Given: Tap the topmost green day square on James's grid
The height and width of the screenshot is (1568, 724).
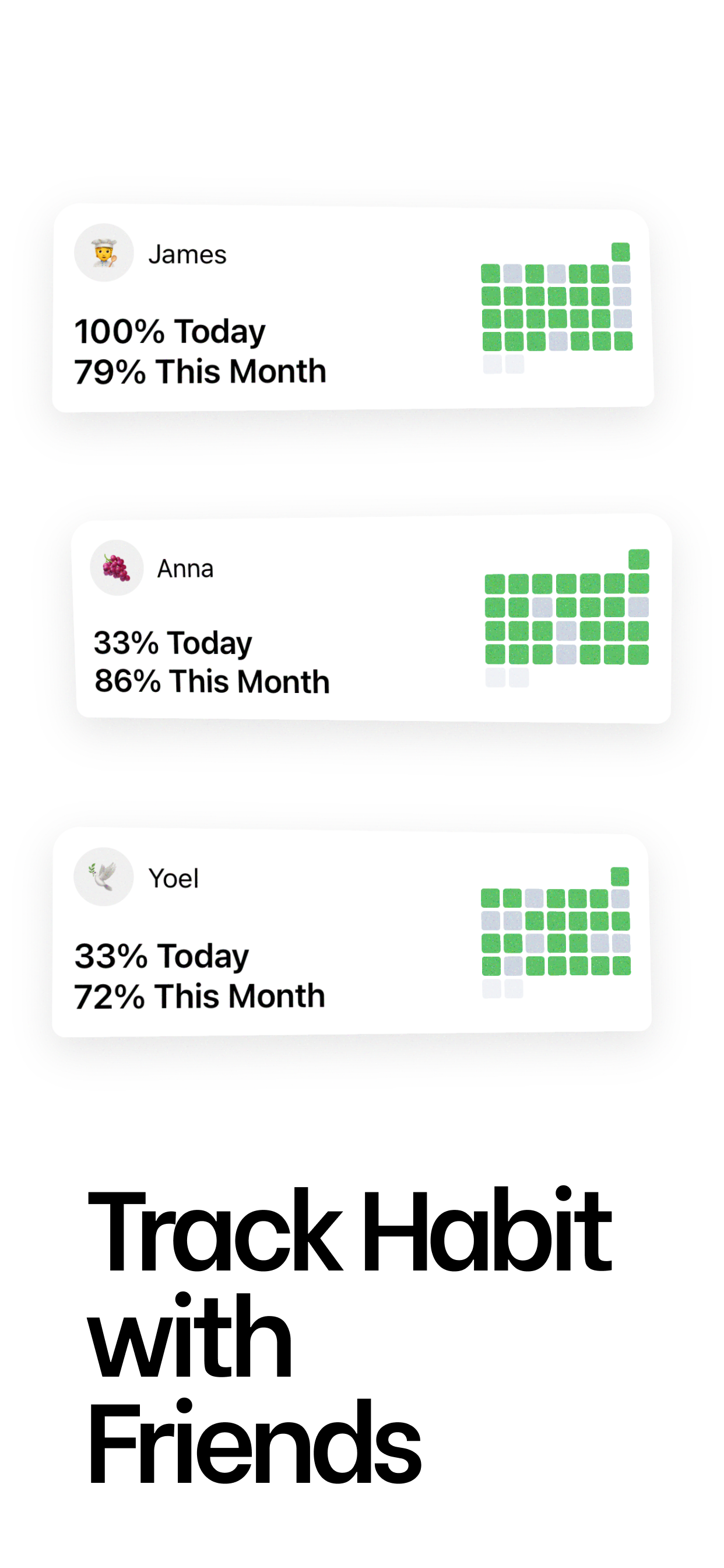Looking at the screenshot, I should tap(621, 251).
